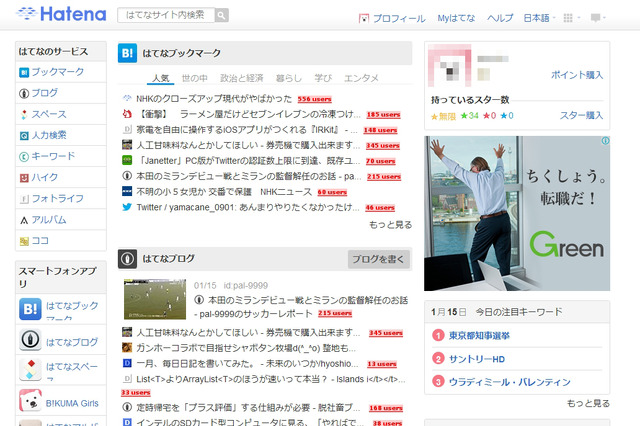Click the Twitter bird icon in bookmark list
640x426 pixels.
tap(127, 207)
